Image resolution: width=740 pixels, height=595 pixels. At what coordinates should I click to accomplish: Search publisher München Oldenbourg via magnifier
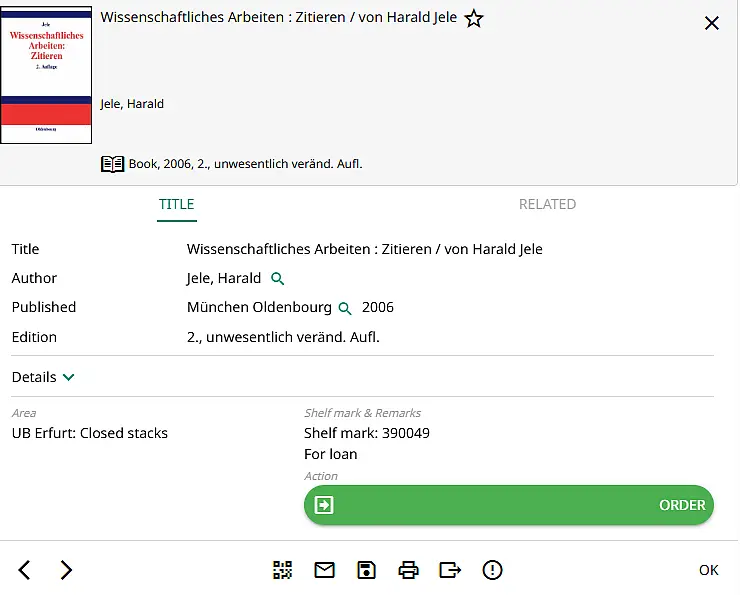pyautogui.click(x=346, y=308)
